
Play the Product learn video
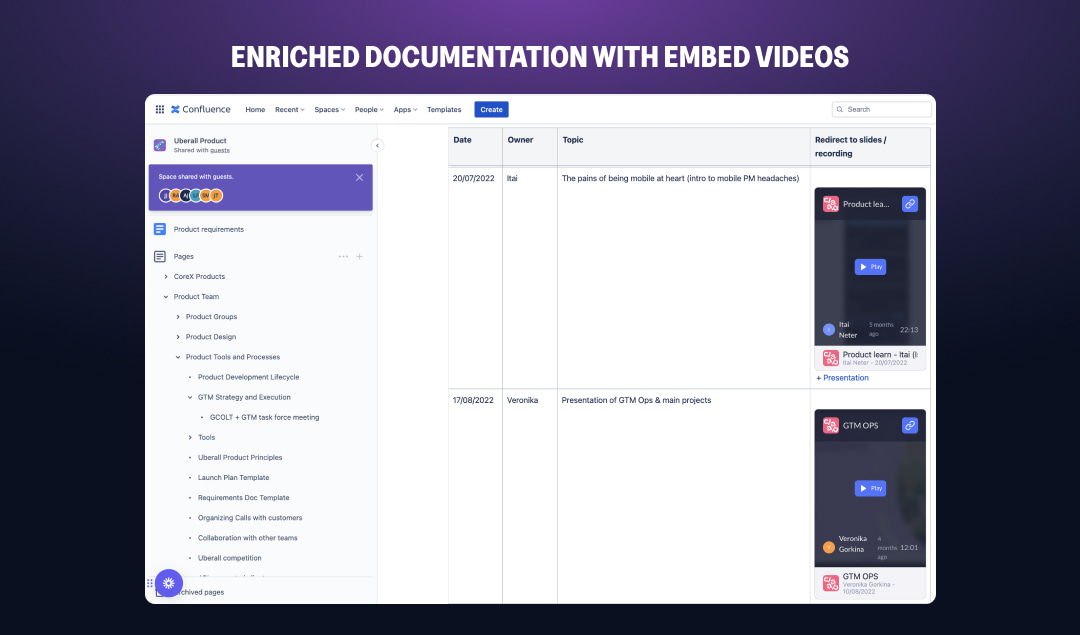871,267
